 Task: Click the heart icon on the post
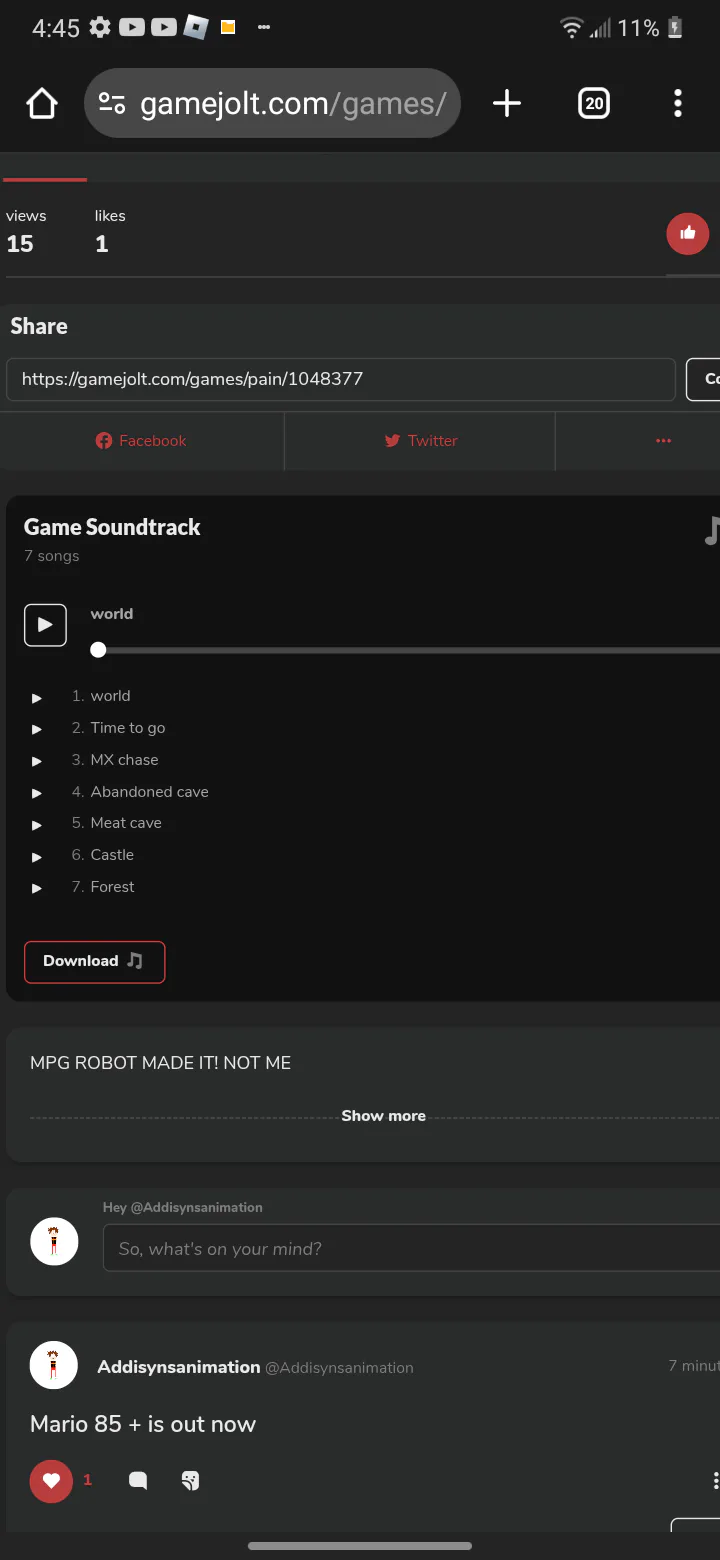pos(51,1481)
